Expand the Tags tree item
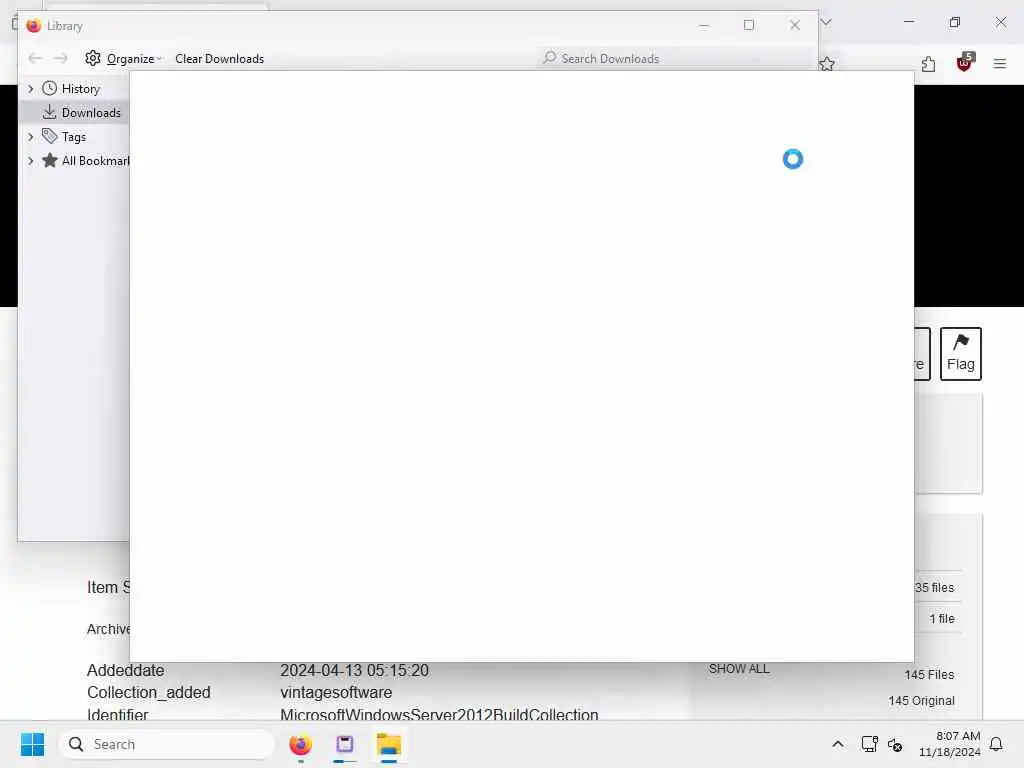 point(30,137)
